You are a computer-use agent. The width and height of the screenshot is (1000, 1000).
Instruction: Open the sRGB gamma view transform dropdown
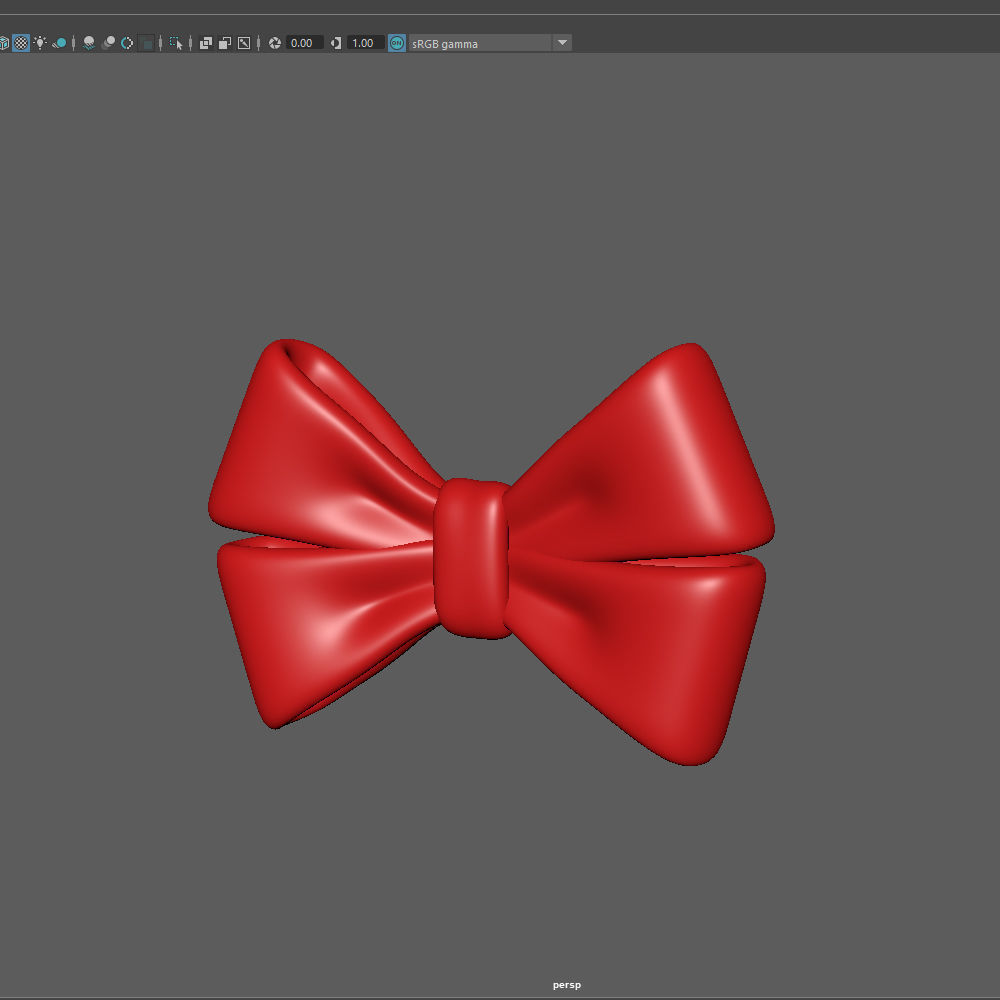pyautogui.click(x=490, y=43)
